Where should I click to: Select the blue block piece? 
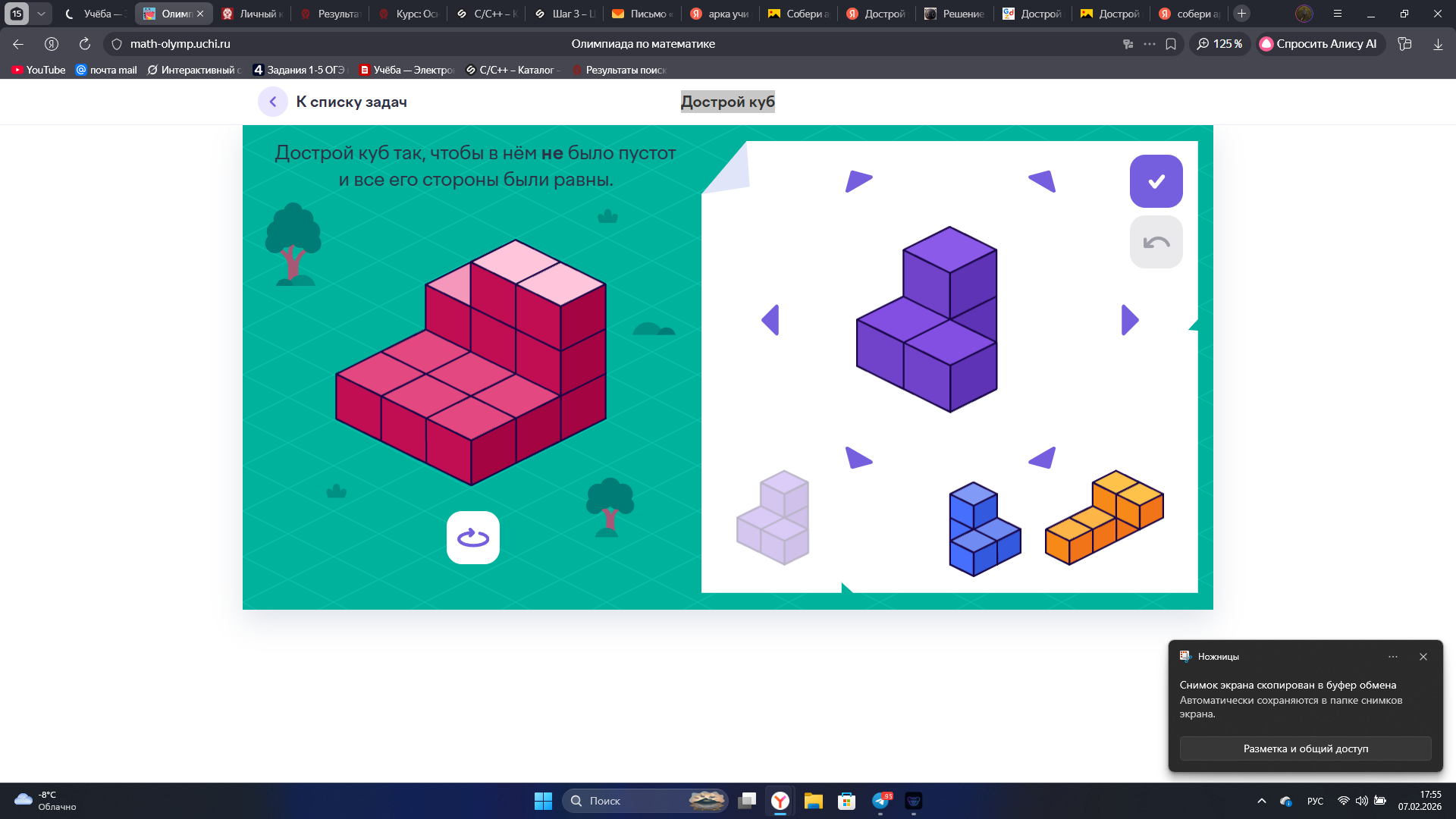click(x=984, y=530)
